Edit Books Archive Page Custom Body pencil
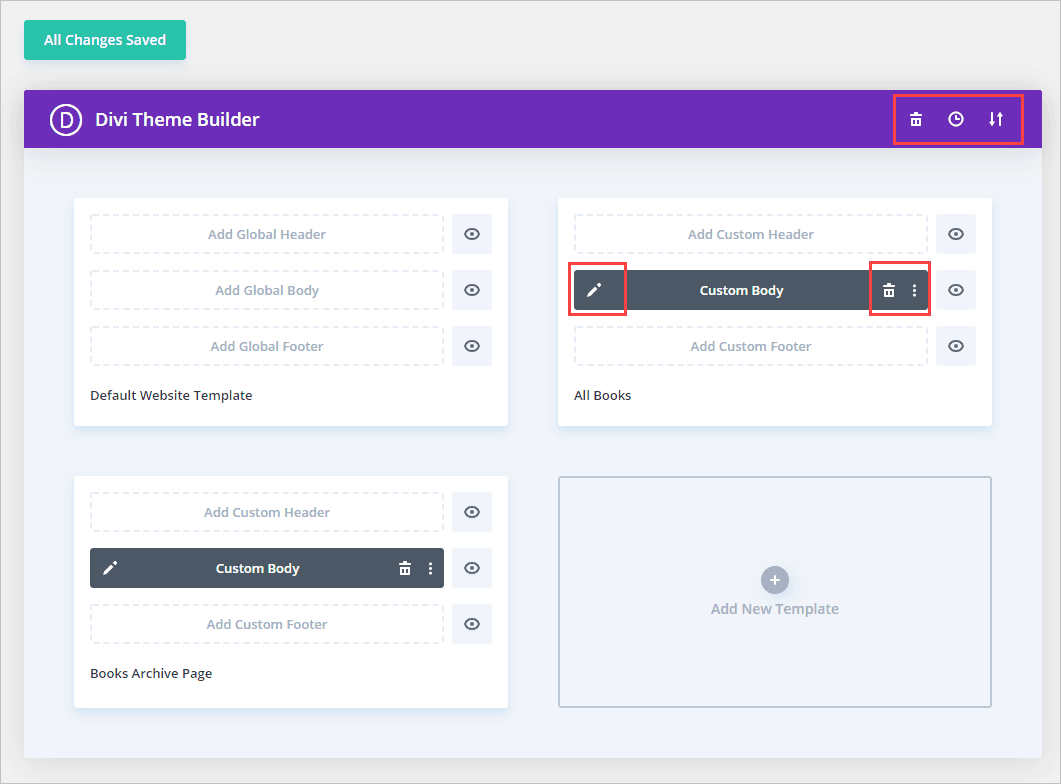 [110, 568]
